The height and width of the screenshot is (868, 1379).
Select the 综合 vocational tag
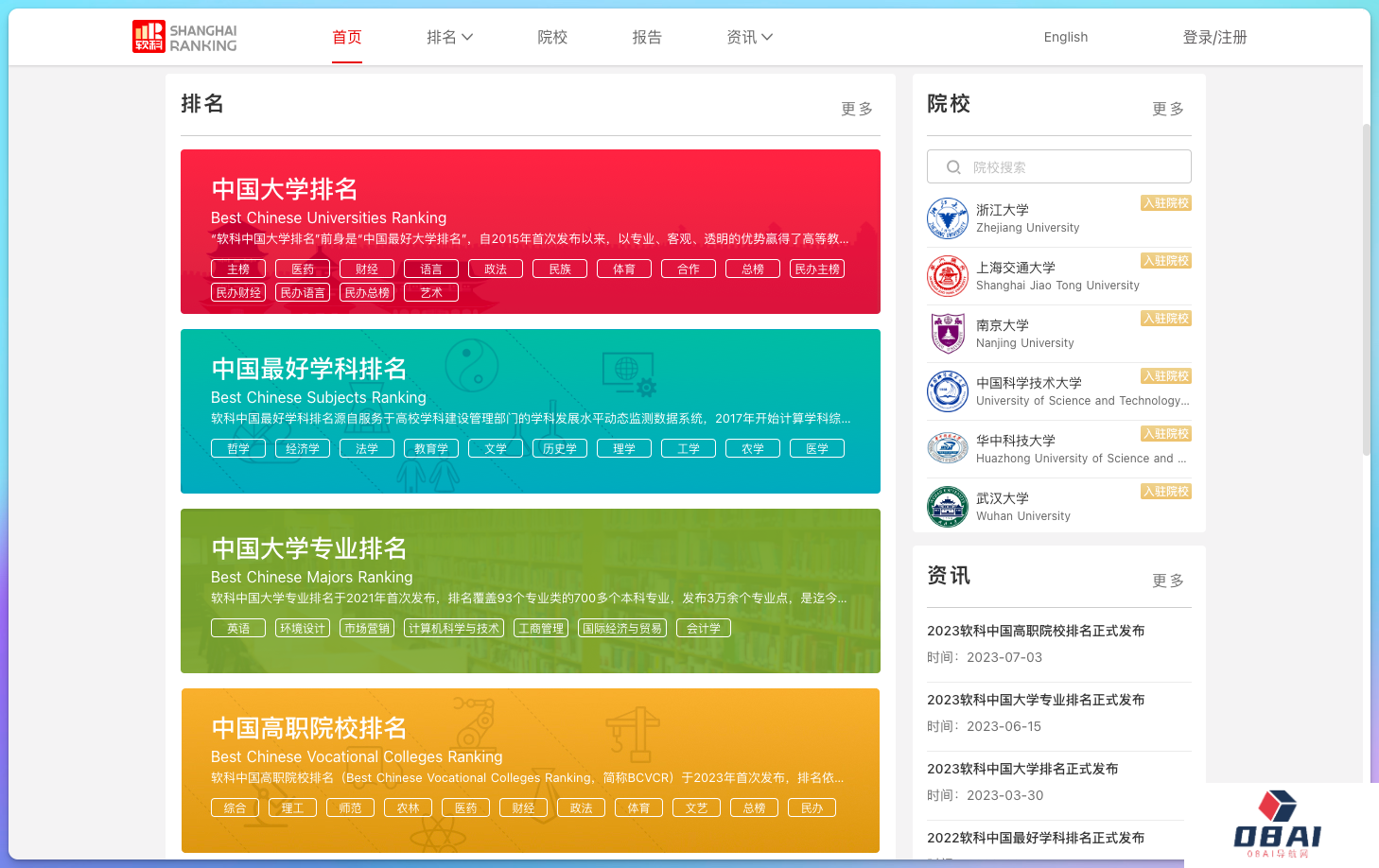click(235, 807)
